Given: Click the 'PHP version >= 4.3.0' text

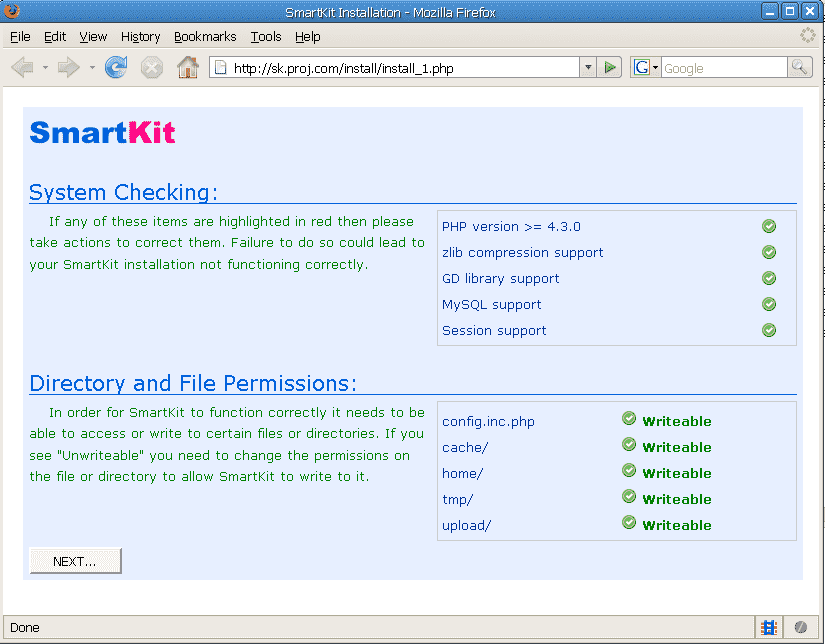Looking at the screenshot, I should tap(511, 227).
